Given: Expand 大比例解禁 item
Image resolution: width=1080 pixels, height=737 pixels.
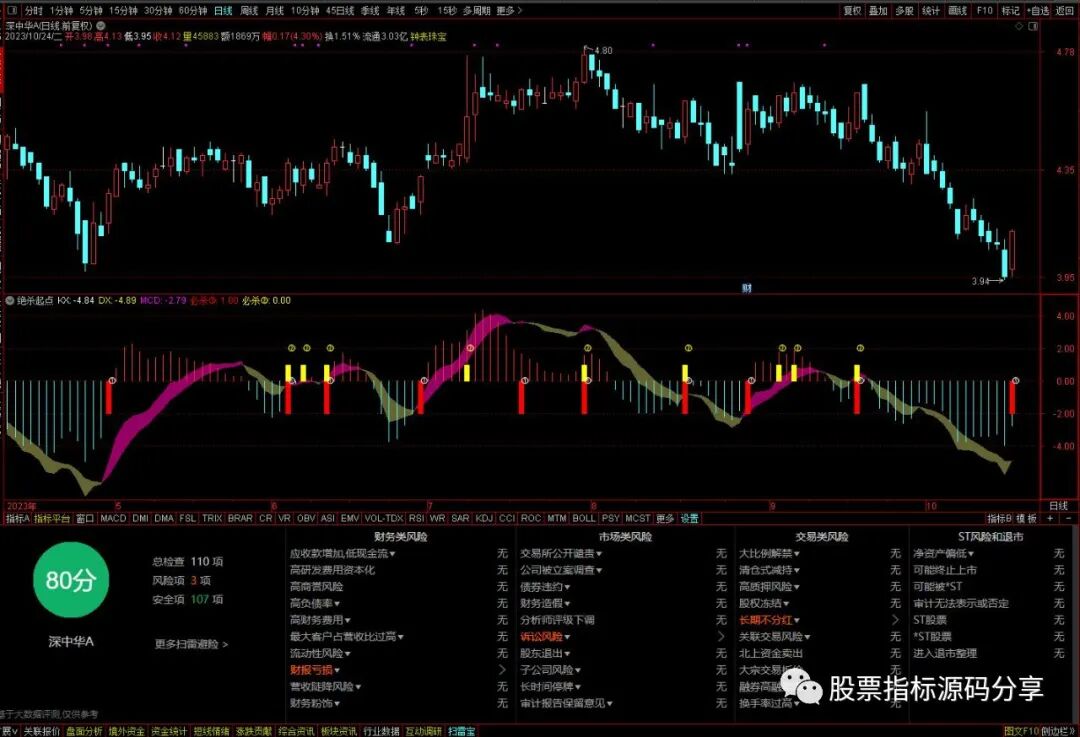Looking at the screenshot, I should point(769,553).
